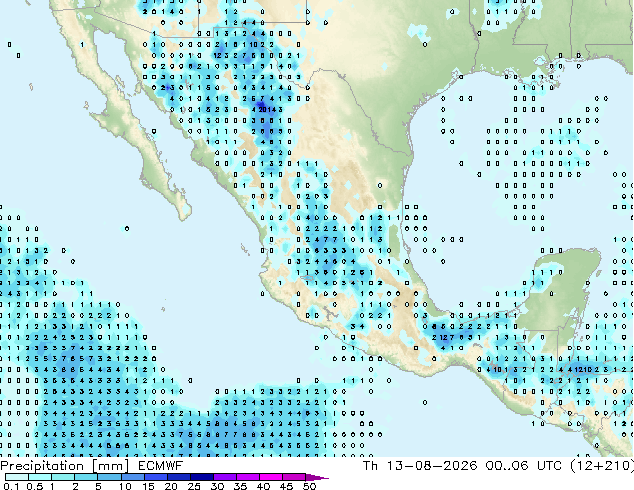Click the 1–2 mm legend swatch

tap(63, 477)
